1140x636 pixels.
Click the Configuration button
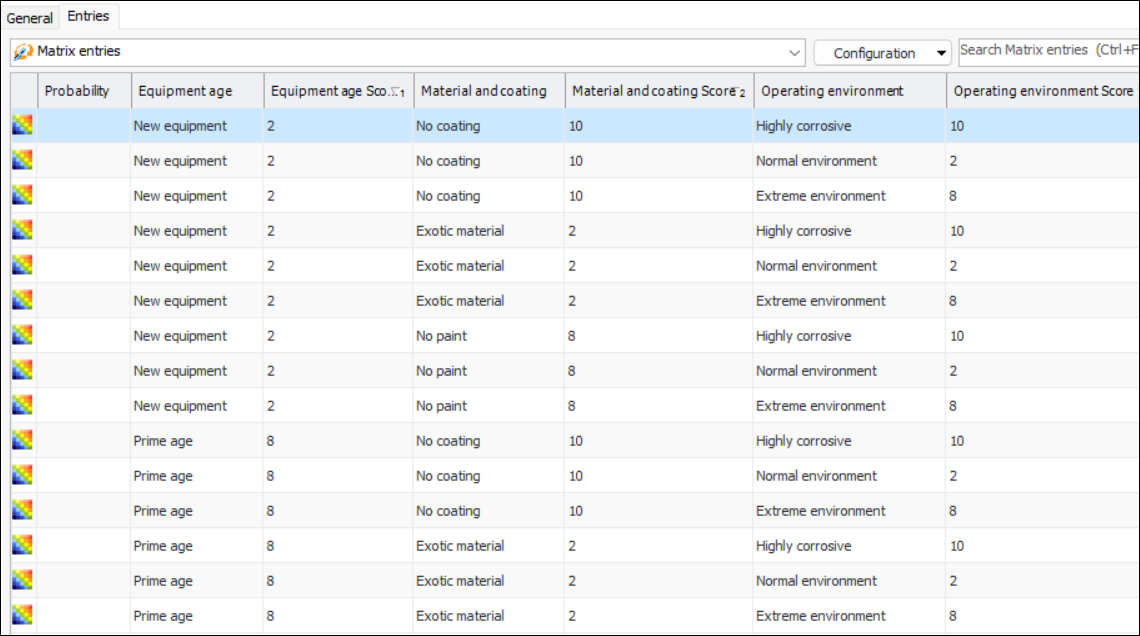point(873,54)
